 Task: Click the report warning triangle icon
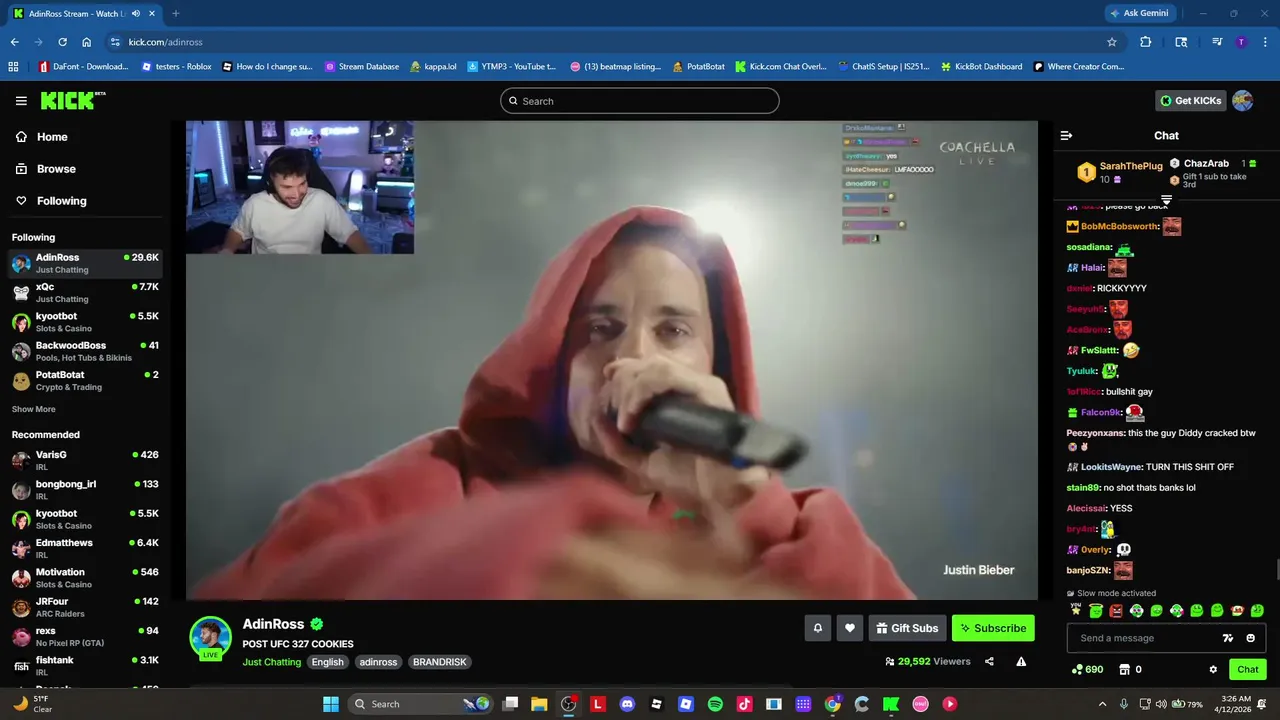pyautogui.click(x=1021, y=661)
